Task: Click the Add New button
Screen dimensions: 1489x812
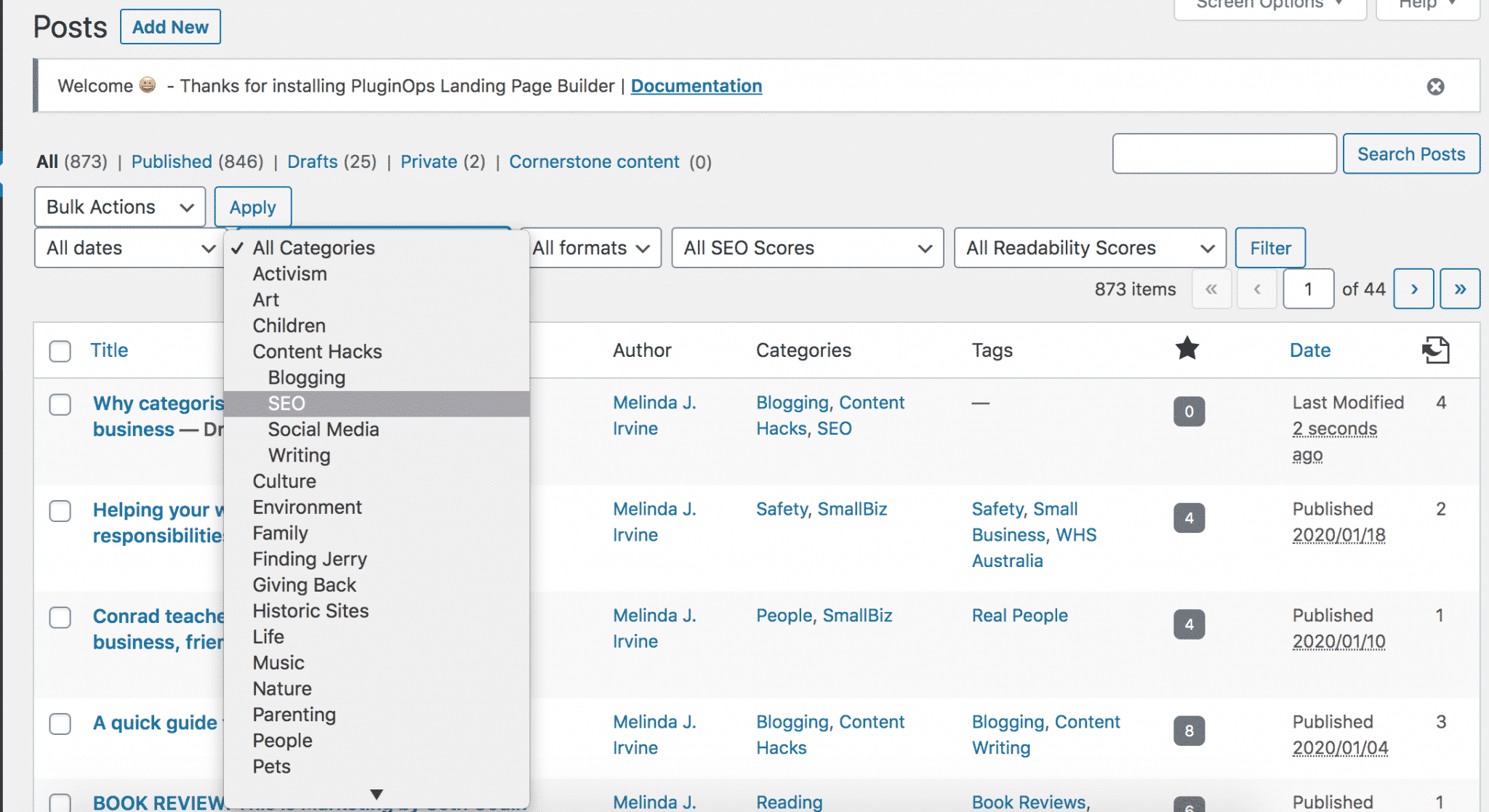Action: point(170,26)
